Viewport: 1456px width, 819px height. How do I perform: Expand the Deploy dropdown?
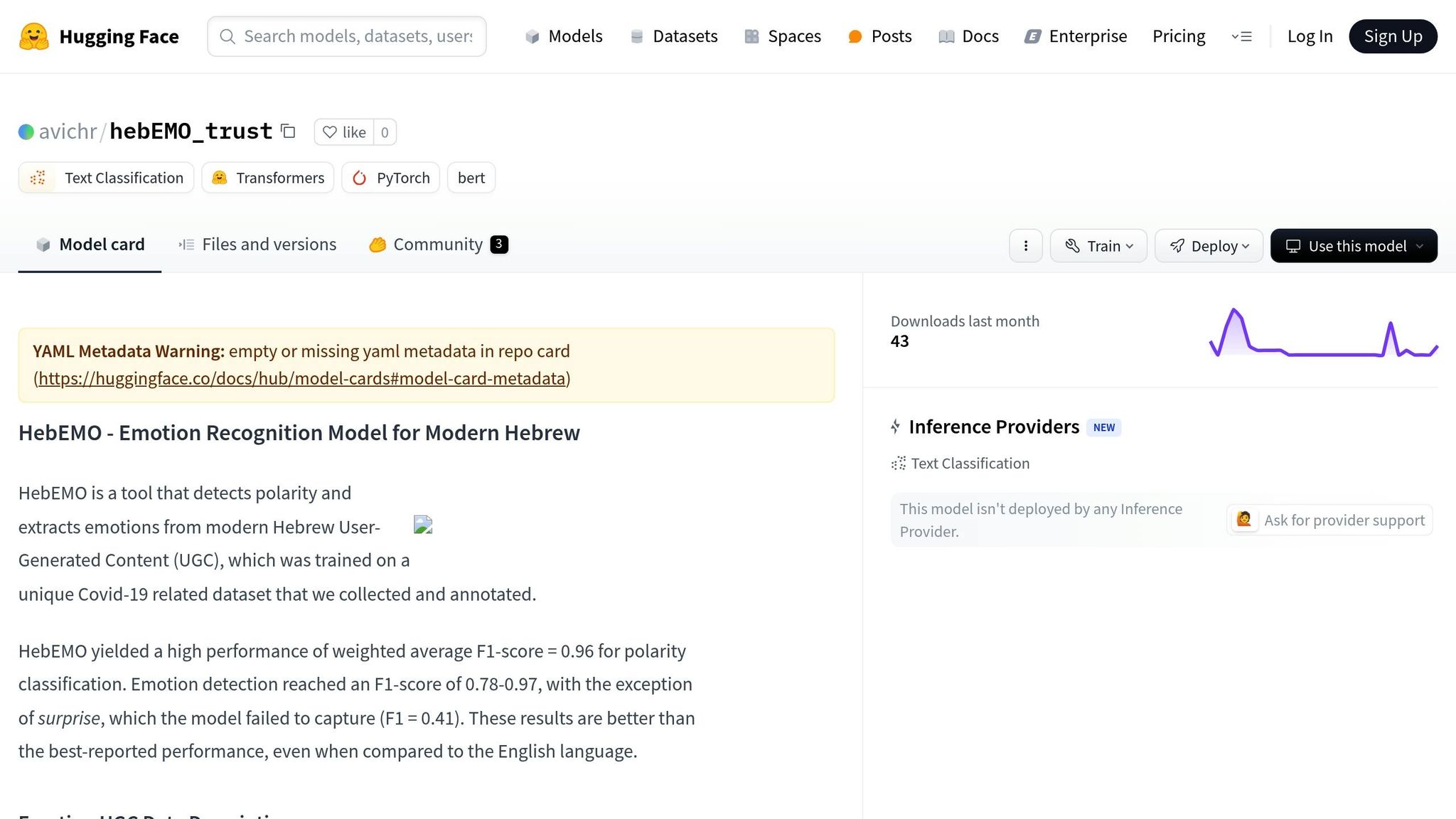[1209, 246]
